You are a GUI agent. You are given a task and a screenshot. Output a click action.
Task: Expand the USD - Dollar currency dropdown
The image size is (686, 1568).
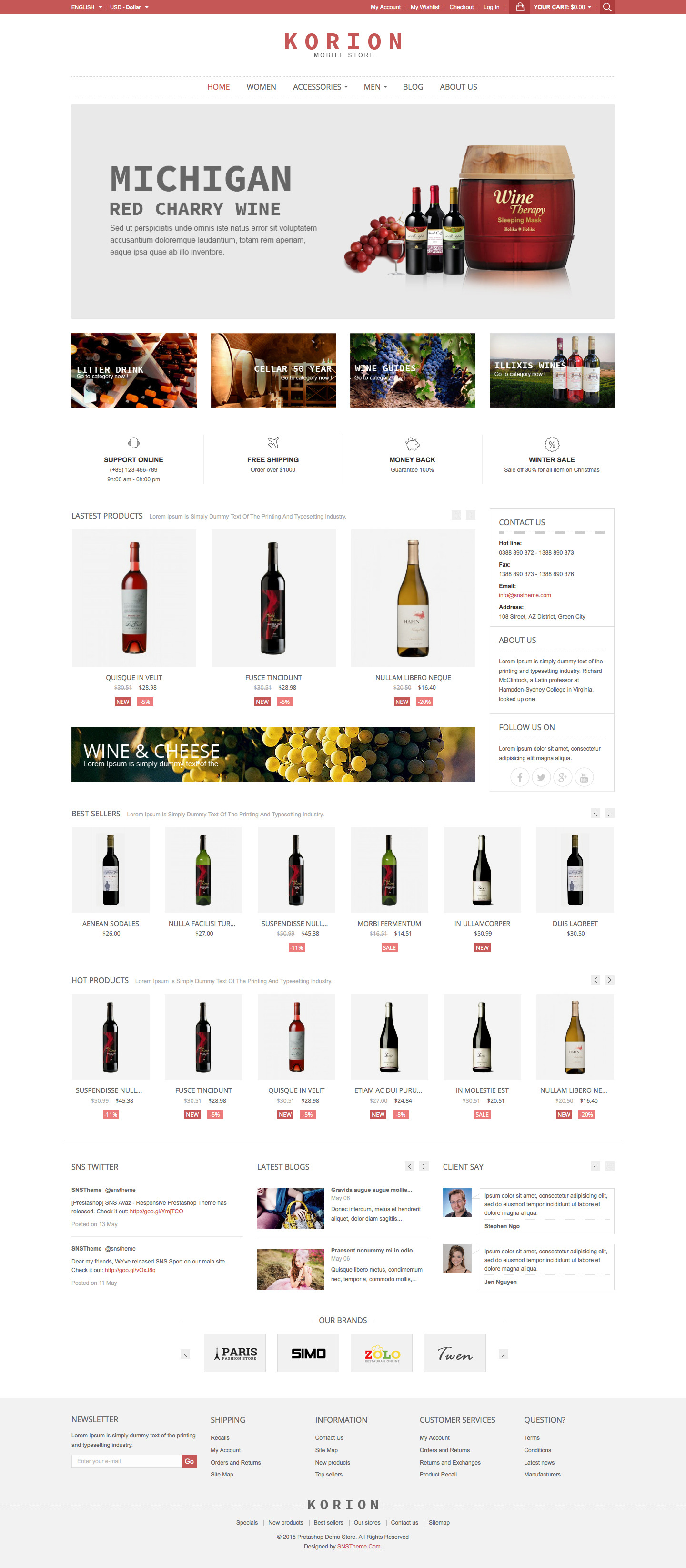pyautogui.click(x=129, y=7)
